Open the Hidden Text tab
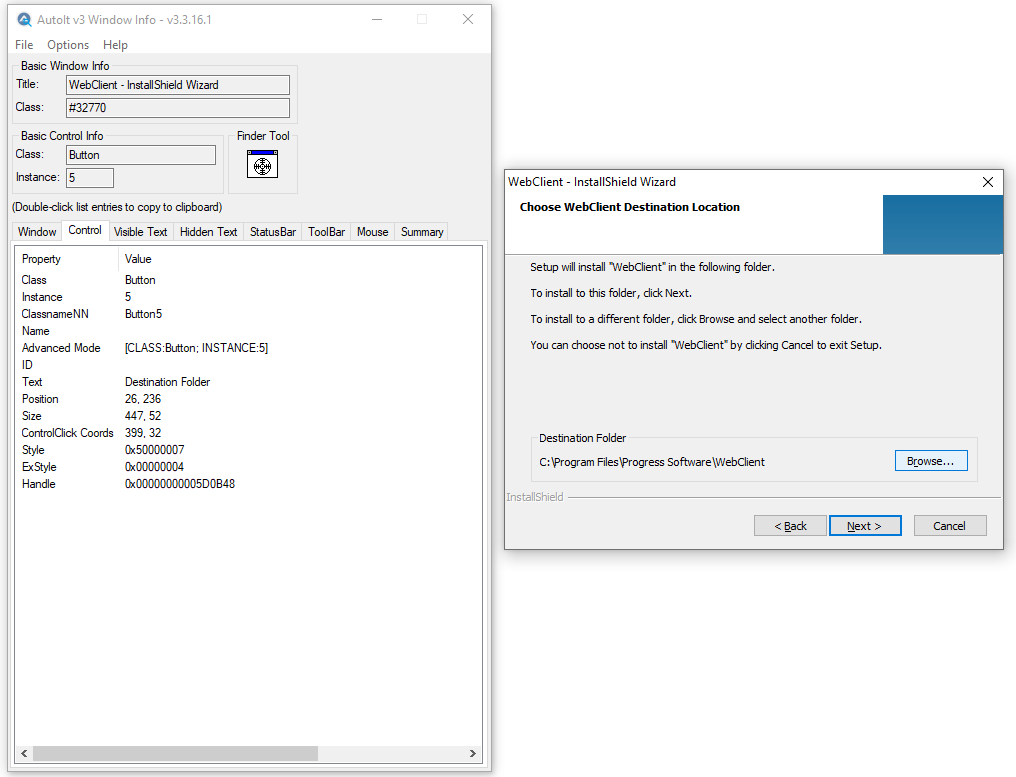The image size is (1016, 777). 209,232
